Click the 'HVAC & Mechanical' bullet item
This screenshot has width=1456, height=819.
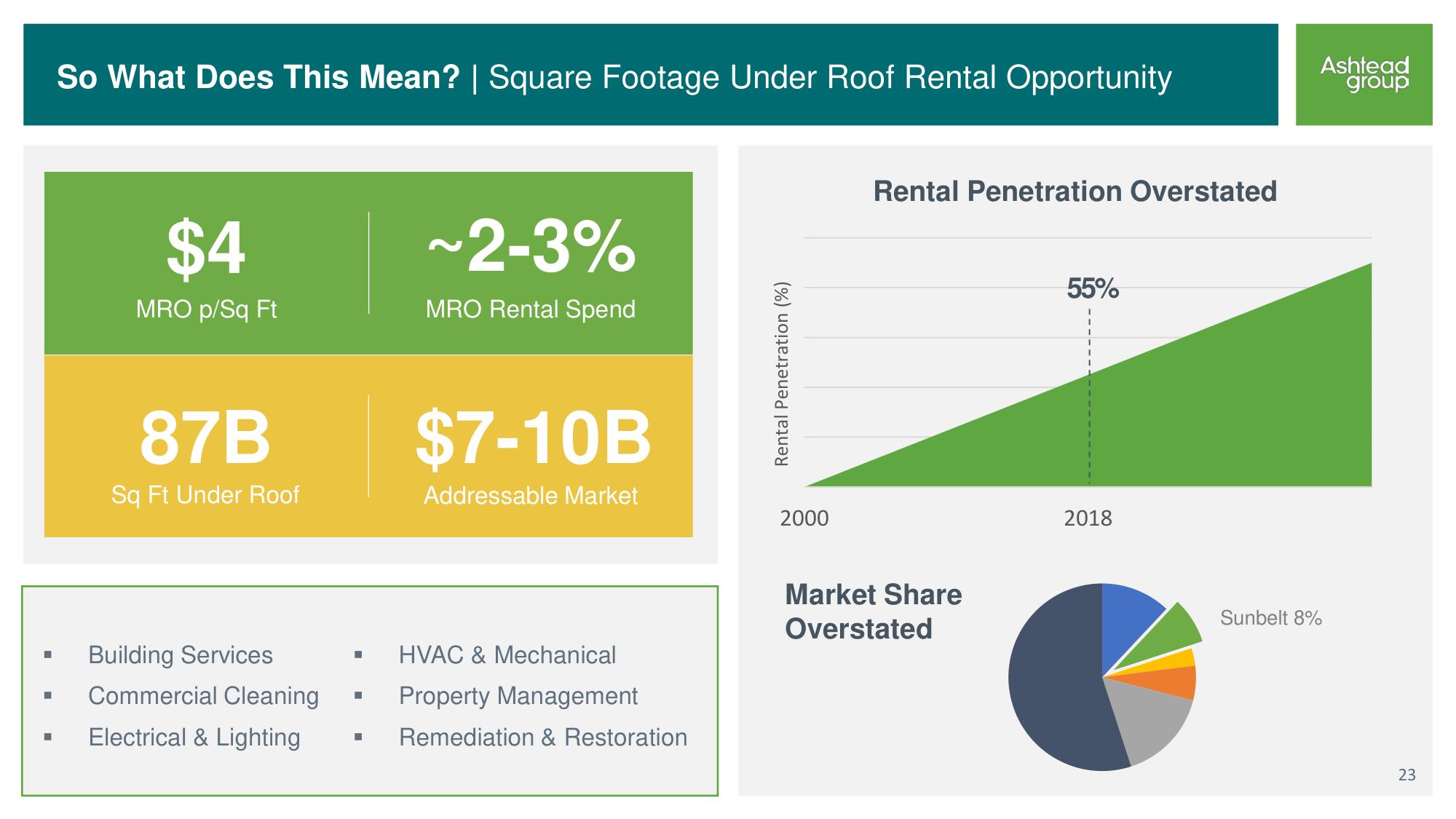(x=507, y=655)
